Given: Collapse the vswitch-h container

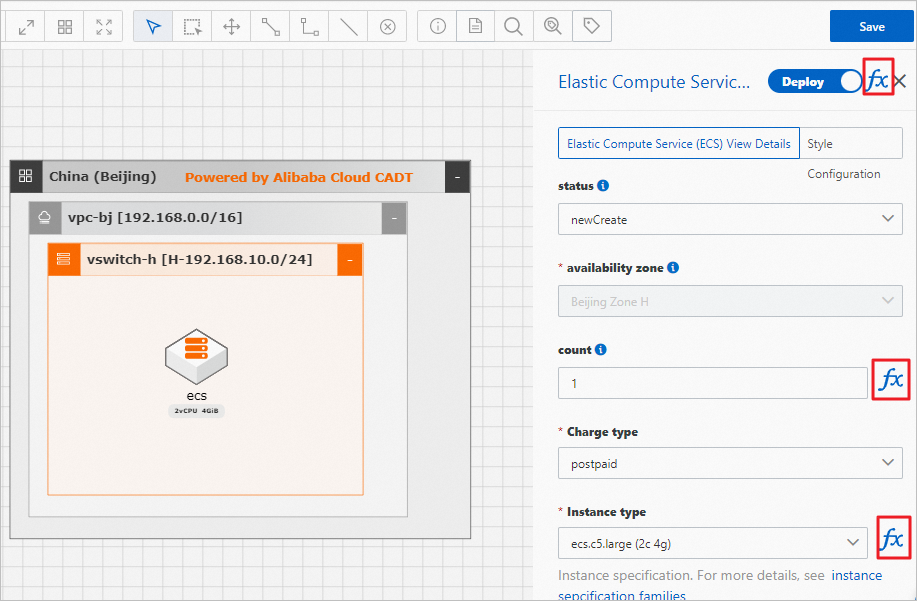Looking at the screenshot, I should click(x=350, y=260).
